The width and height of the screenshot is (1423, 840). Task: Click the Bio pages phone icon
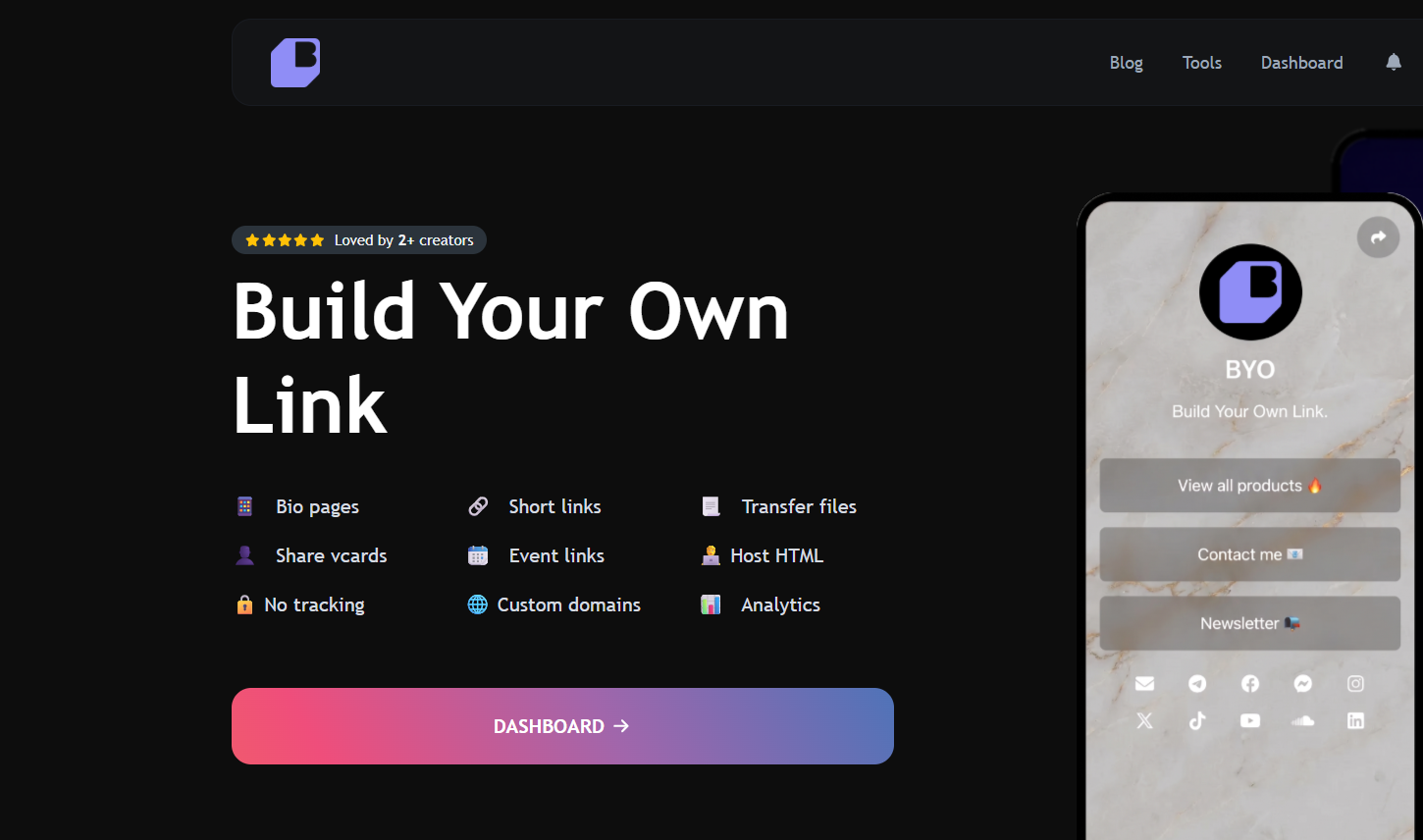coord(245,506)
